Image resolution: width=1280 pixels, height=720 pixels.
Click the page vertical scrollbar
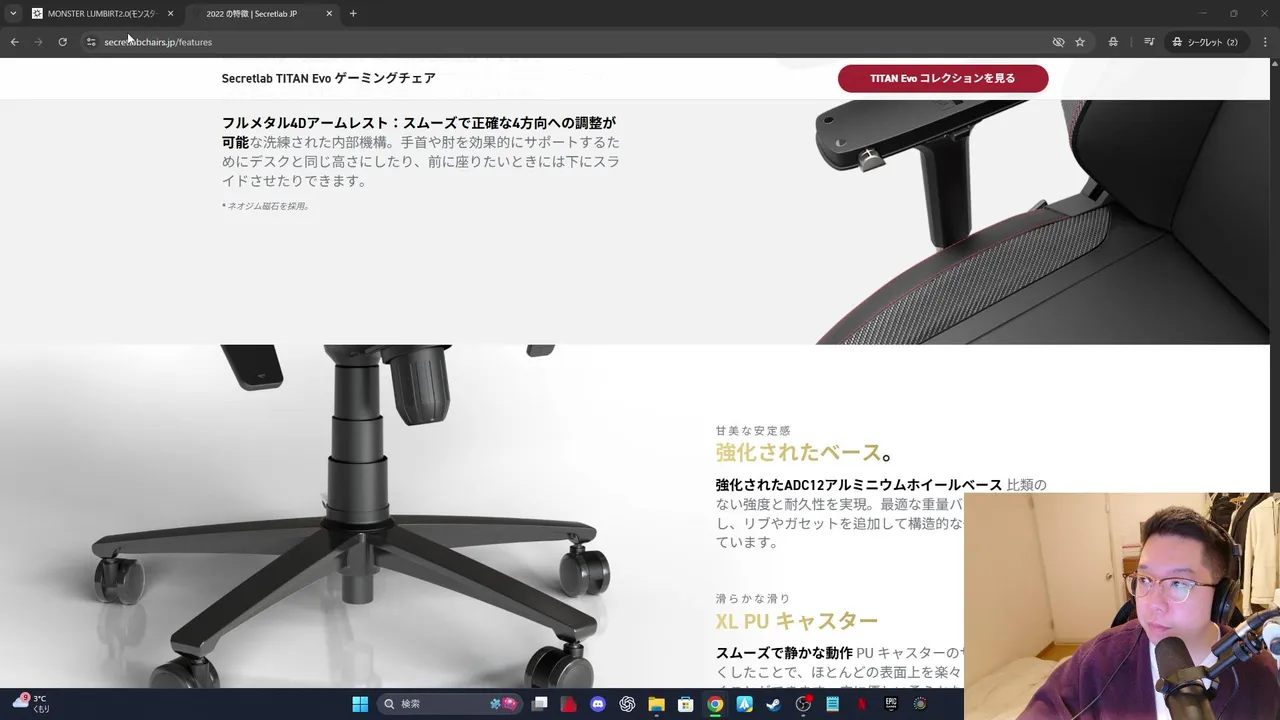[x=1275, y=373]
